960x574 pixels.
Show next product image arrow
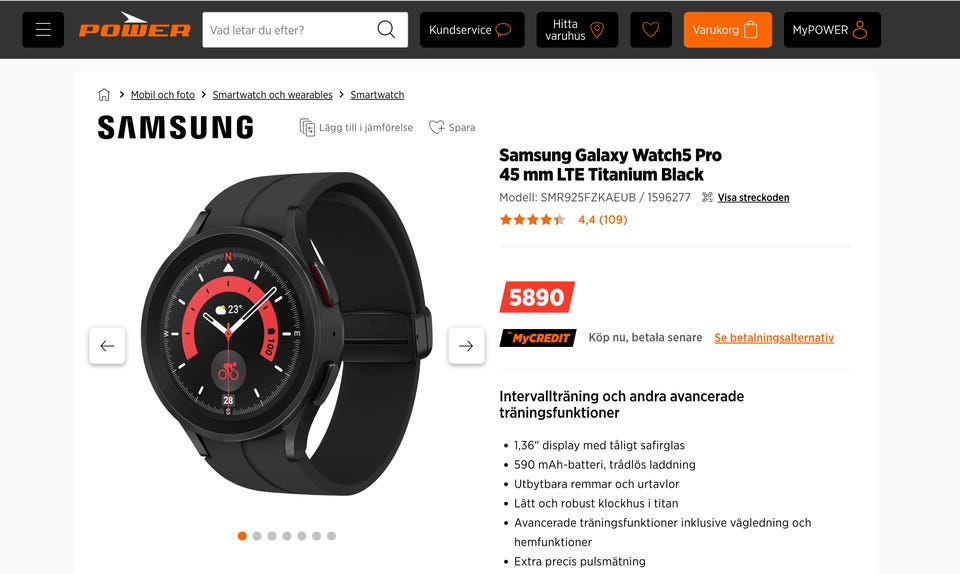(466, 346)
